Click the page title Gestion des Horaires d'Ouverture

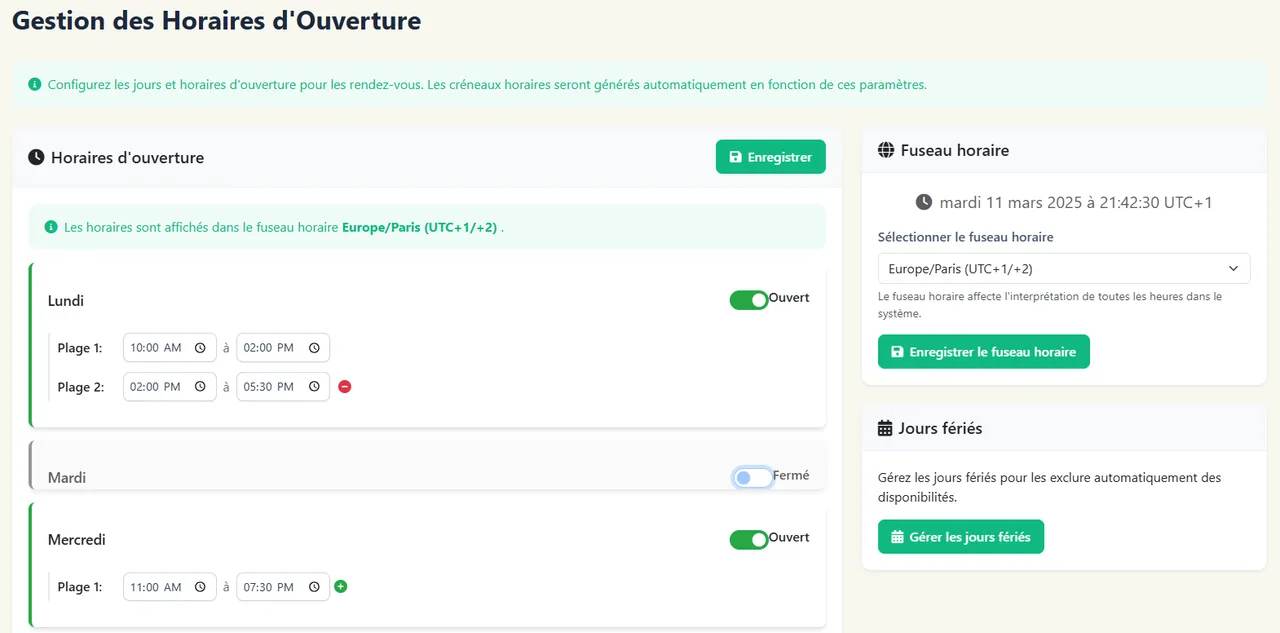point(217,21)
